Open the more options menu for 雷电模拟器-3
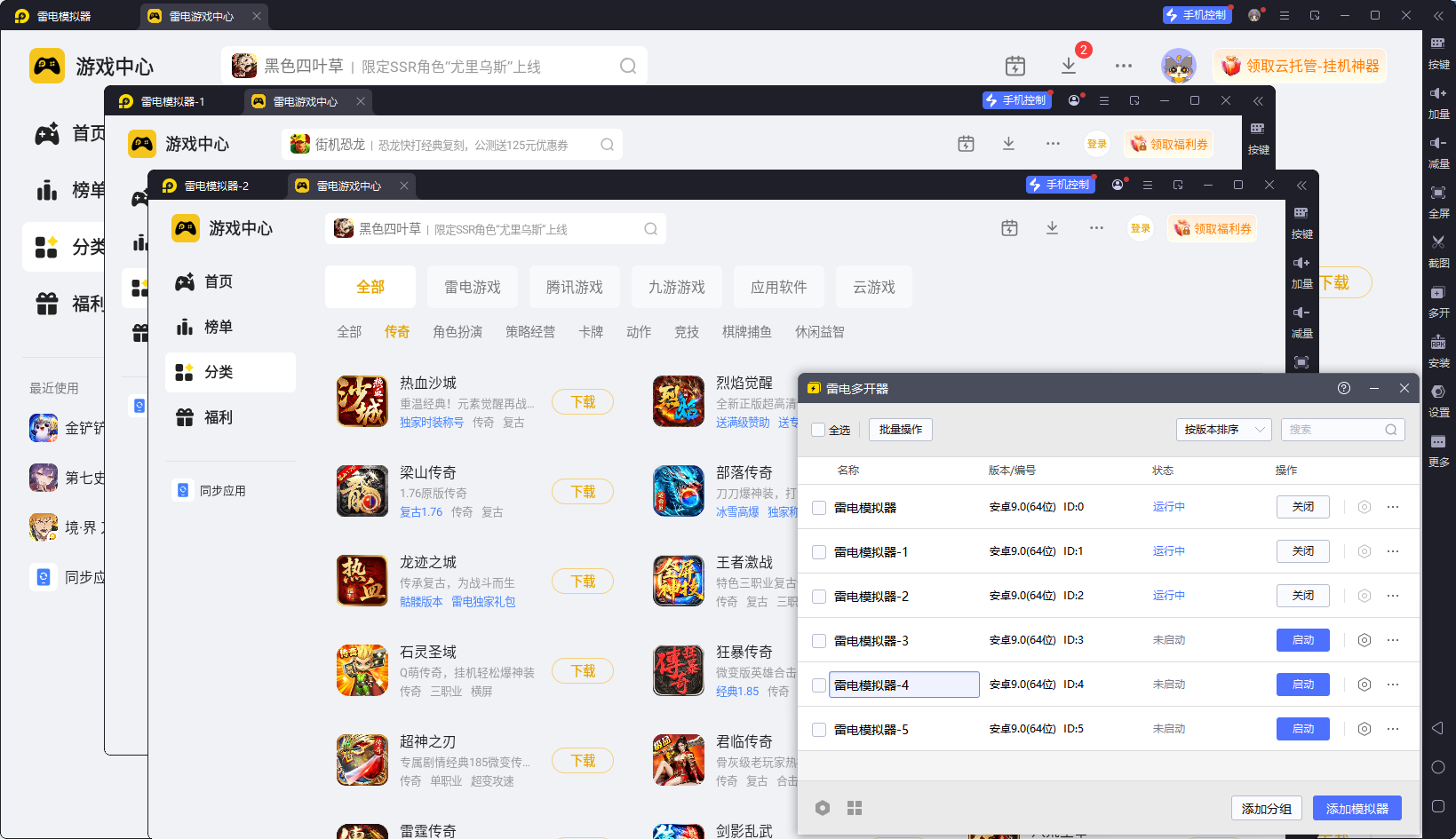 pos(1393,640)
